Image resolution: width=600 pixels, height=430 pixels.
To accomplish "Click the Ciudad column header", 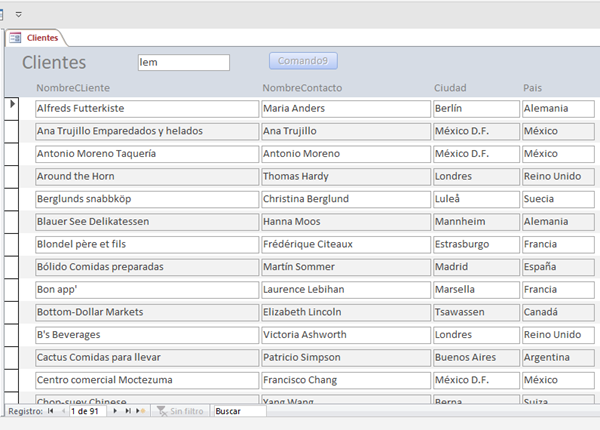I will tap(450, 88).
